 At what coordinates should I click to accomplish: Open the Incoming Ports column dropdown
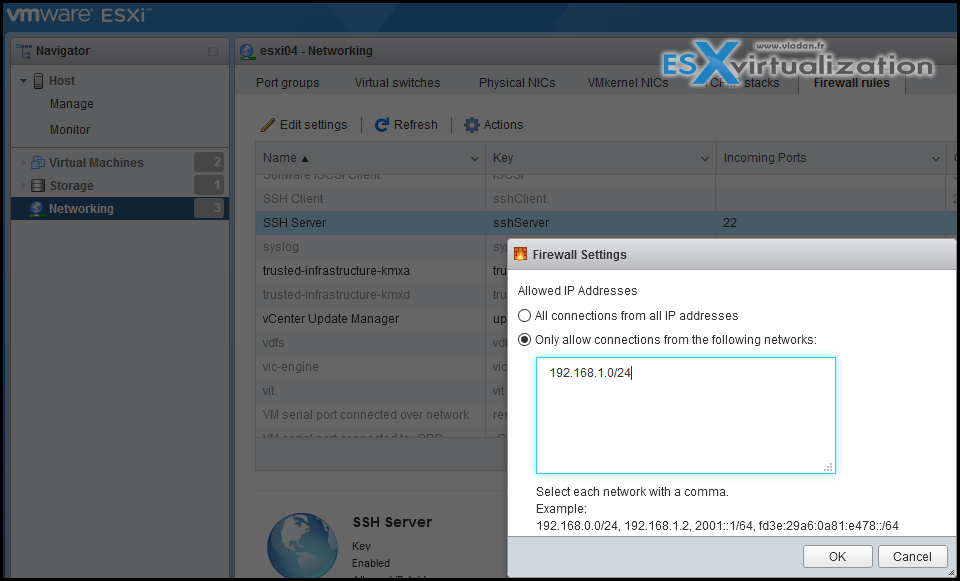pos(936,159)
